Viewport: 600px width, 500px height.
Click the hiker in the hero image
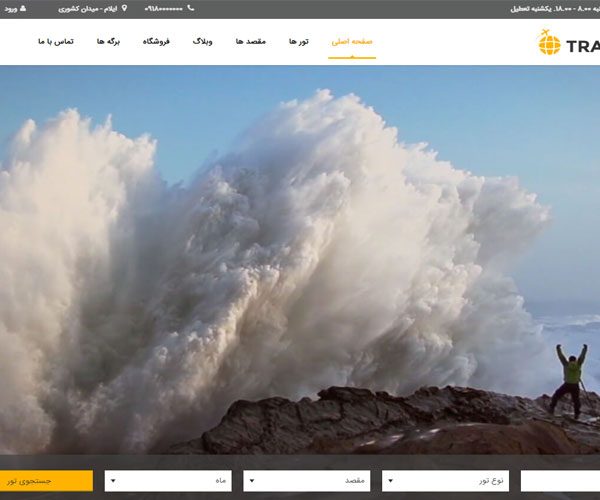[571, 380]
